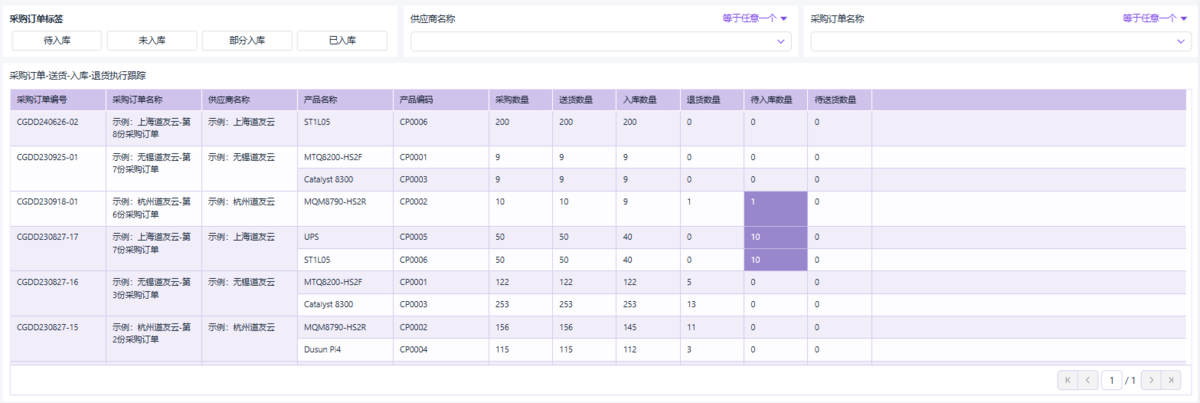
Task: Click the previous page arrow
Action: (1088, 380)
